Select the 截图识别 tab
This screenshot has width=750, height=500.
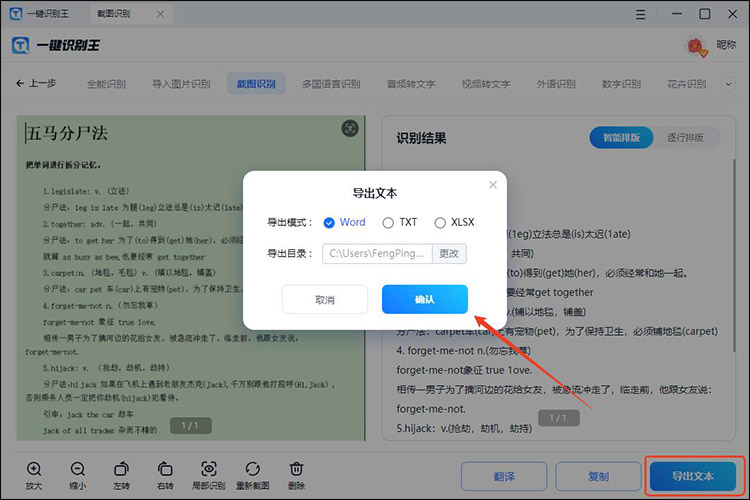pyautogui.click(x=256, y=84)
